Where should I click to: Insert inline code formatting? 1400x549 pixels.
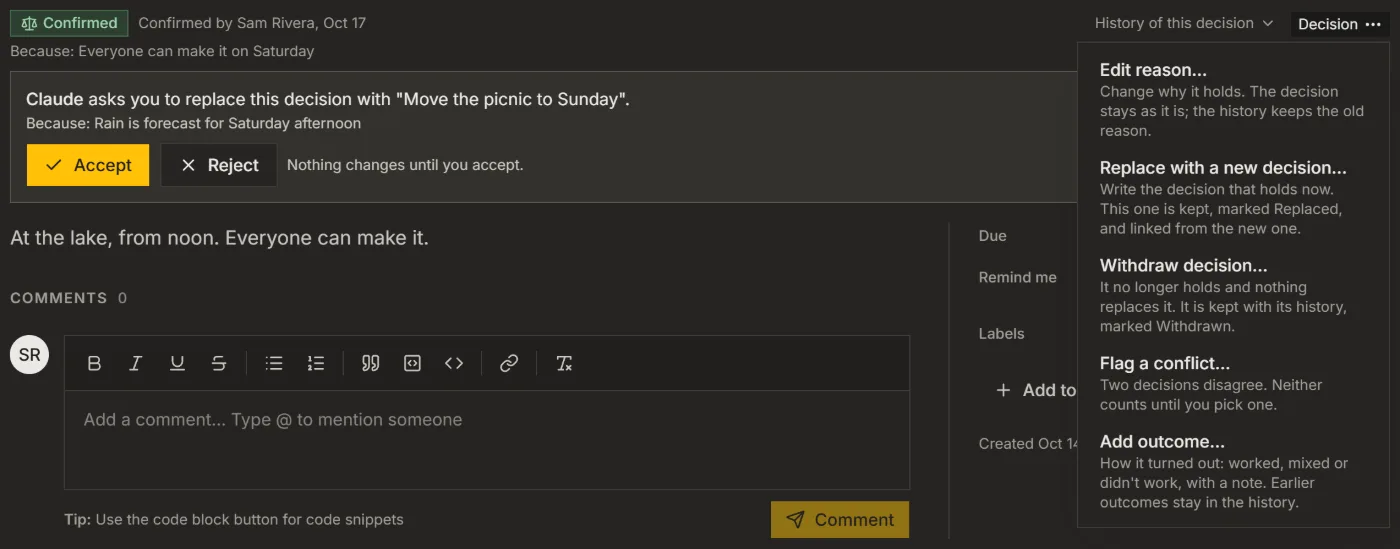click(454, 363)
